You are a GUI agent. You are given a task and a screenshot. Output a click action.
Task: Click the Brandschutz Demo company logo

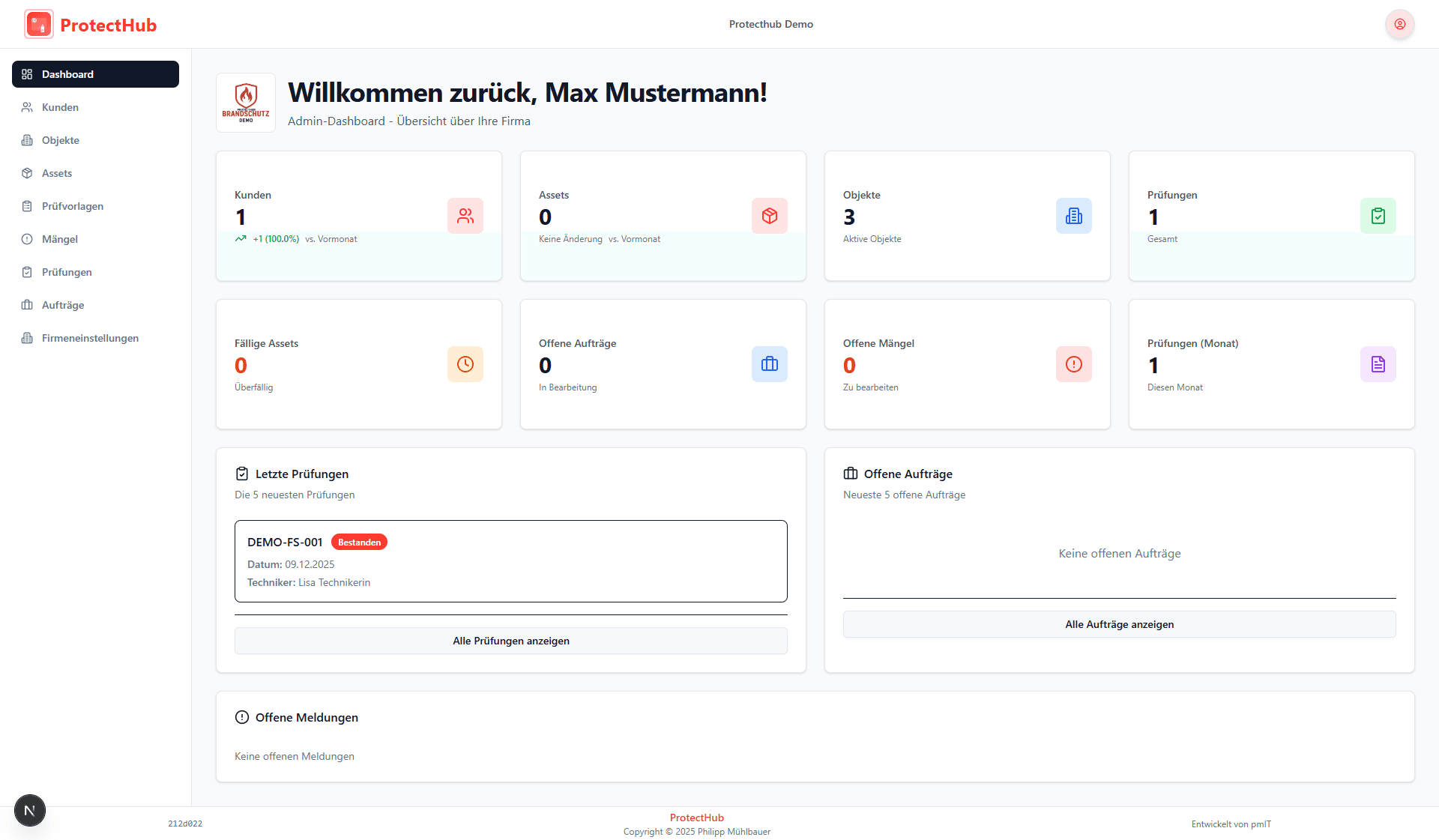click(x=246, y=103)
